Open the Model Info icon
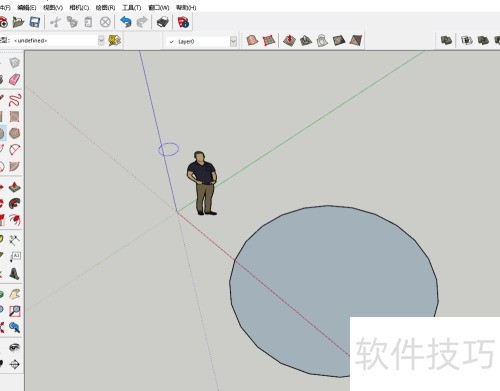The height and width of the screenshot is (391, 500). (x=183, y=22)
